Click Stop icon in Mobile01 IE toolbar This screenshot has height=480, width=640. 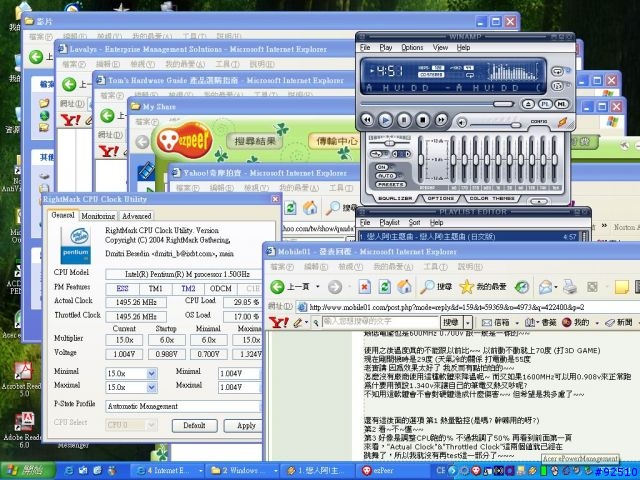(x=364, y=287)
